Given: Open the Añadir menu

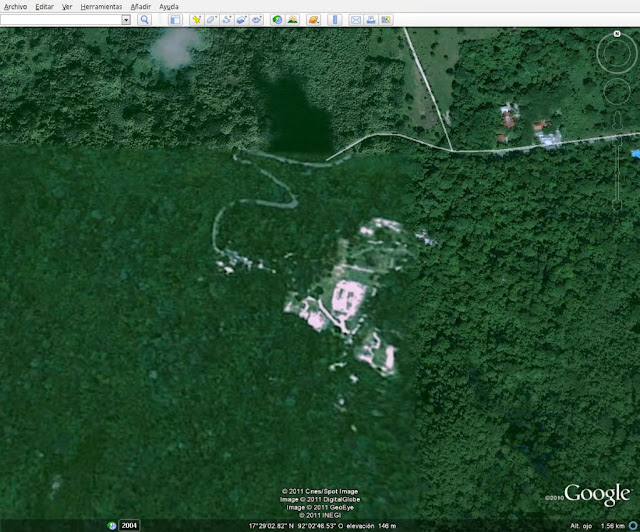Looking at the screenshot, I should [x=141, y=7].
